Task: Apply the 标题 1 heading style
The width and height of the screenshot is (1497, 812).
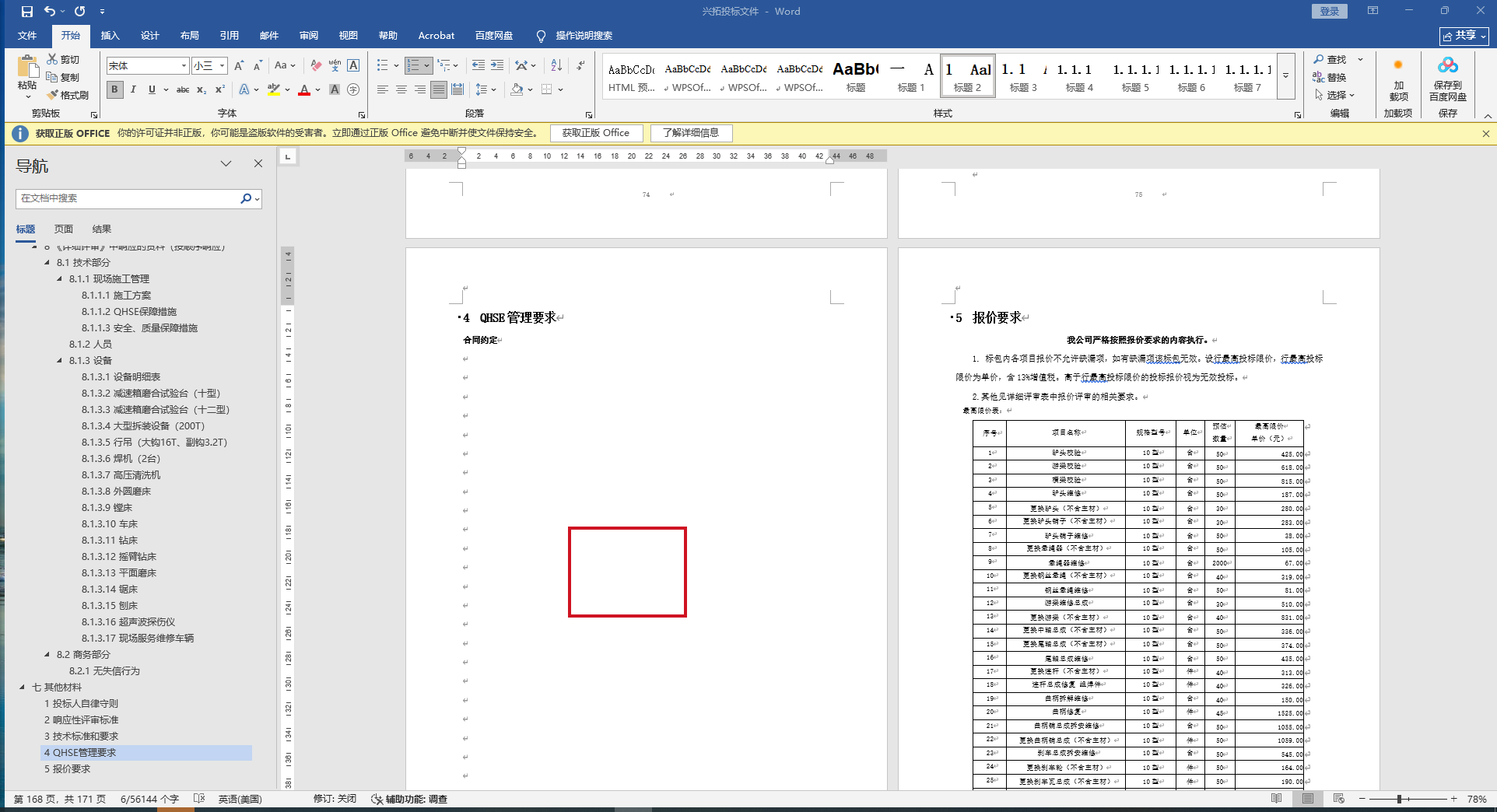Action: click(x=911, y=76)
